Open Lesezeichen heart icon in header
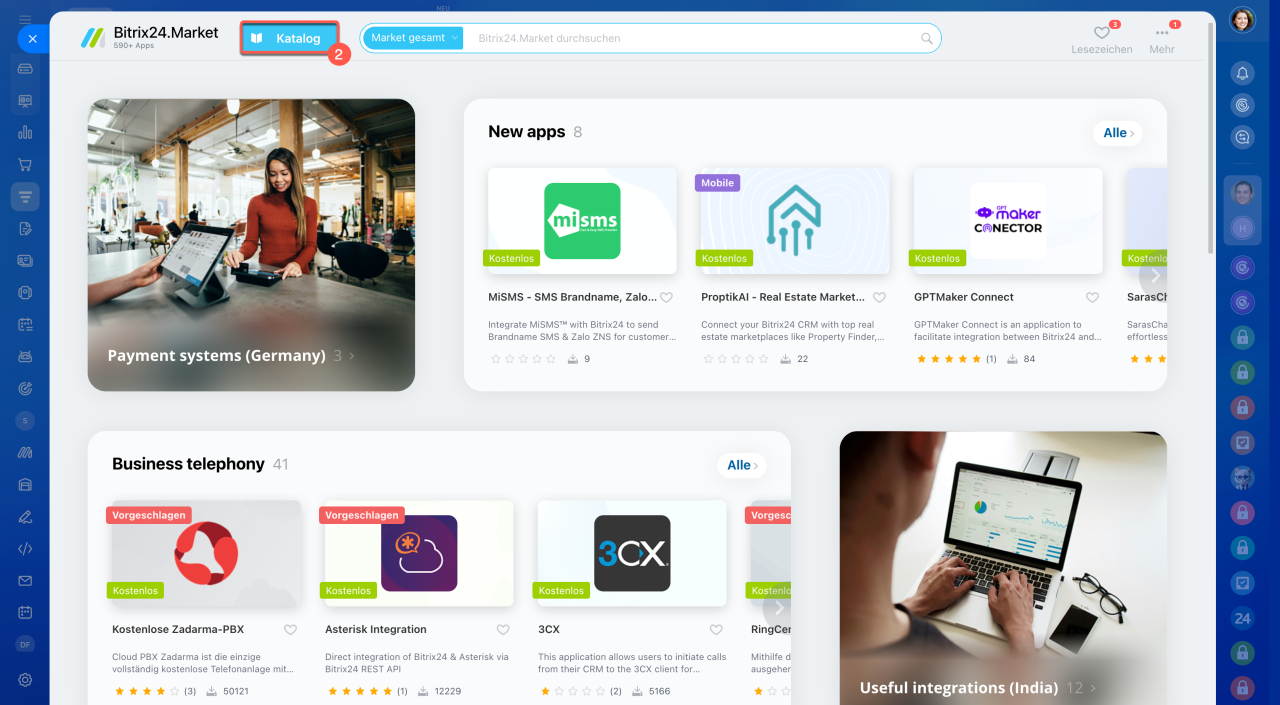 [x=1102, y=33]
